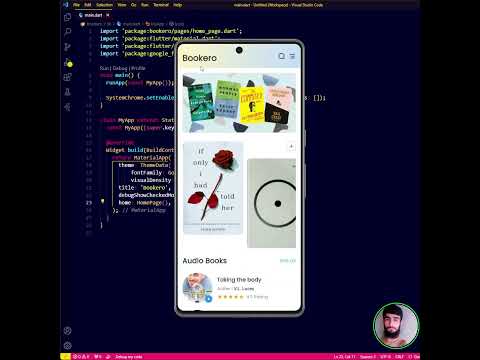Screen dimensions: 480x360
Task: Open the Talking the body audiobook cover
Action: click(198, 288)
